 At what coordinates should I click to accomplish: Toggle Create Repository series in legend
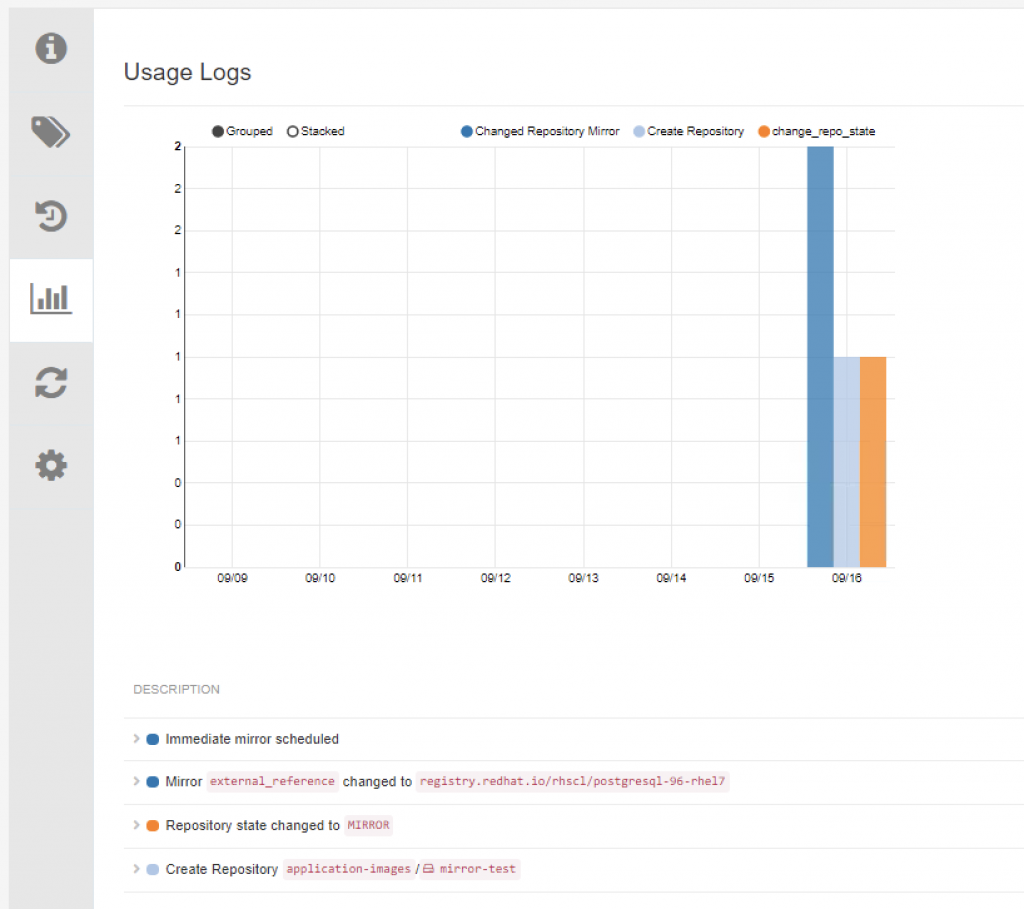click(689, 131)
